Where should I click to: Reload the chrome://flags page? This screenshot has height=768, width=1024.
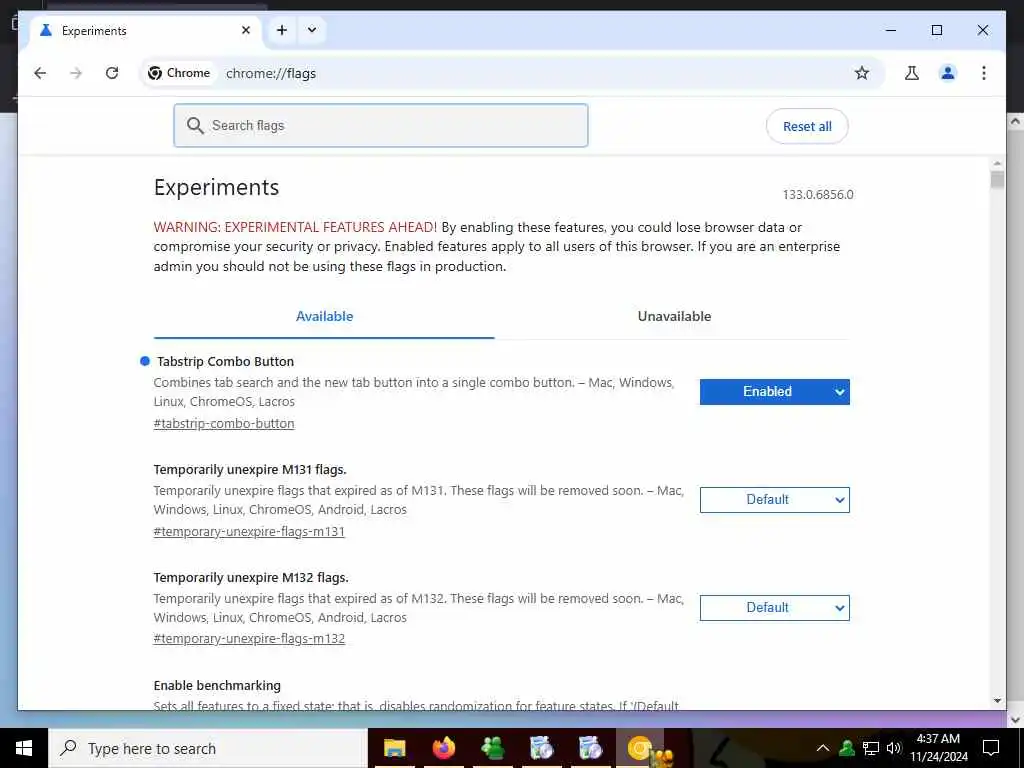(x=112, y=73)
